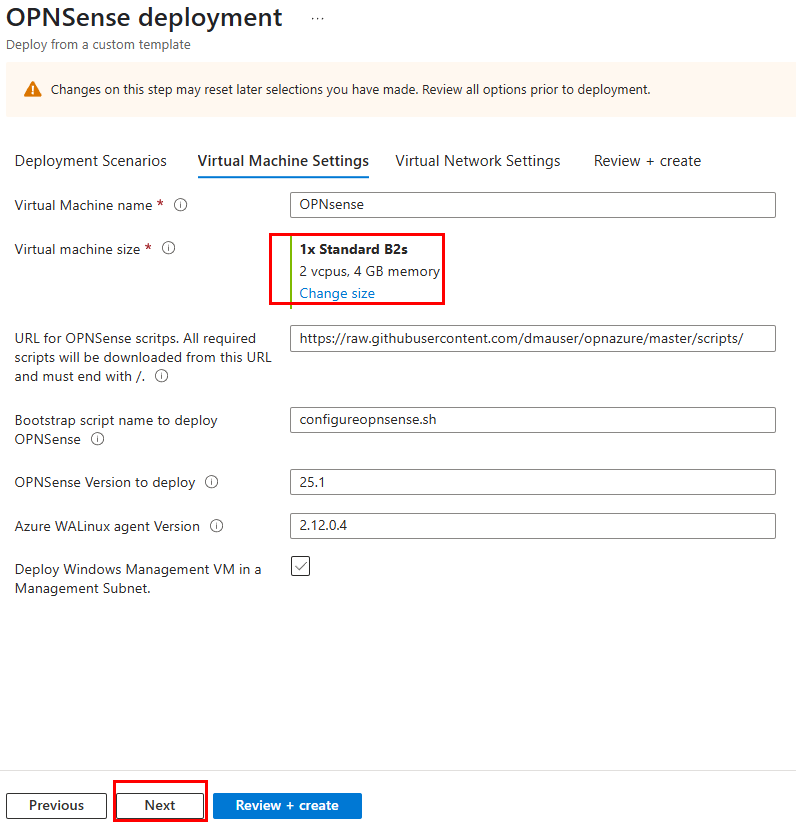Click the orange warning triangle icon
This screenshot has height=827, width=796.
(x=33, y=89)
